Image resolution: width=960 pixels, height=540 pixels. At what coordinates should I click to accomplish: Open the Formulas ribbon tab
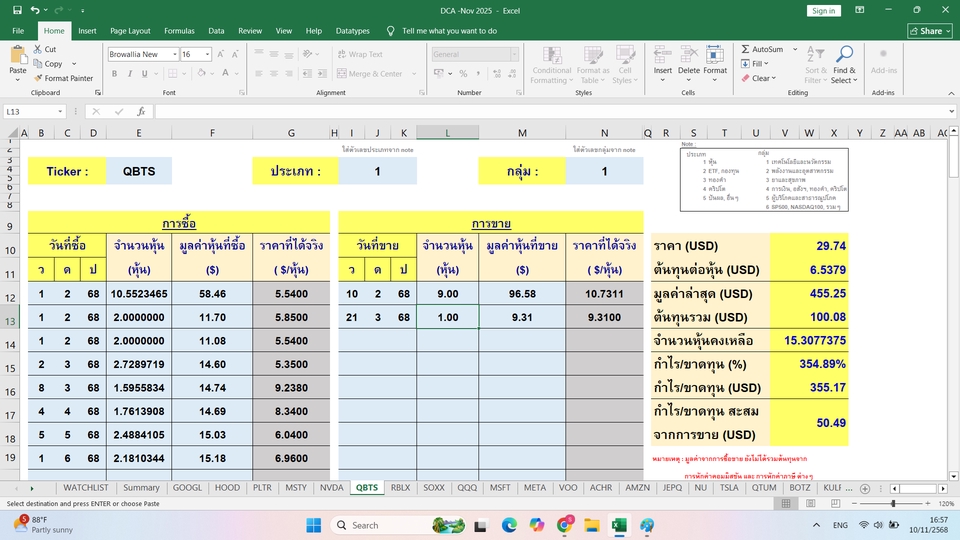coord(179,31)
